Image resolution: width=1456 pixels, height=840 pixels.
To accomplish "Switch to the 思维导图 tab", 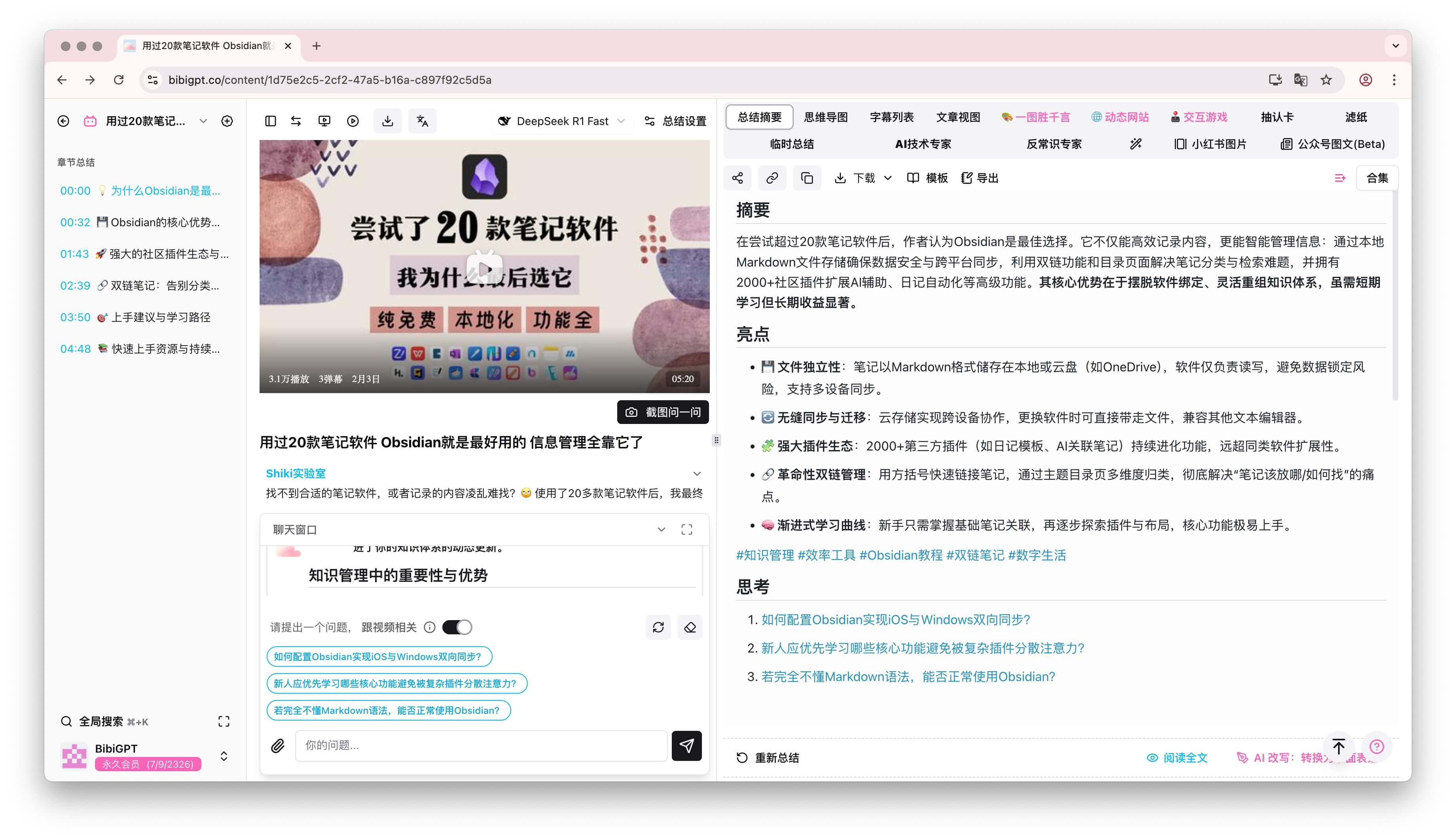I will [827, 117].
